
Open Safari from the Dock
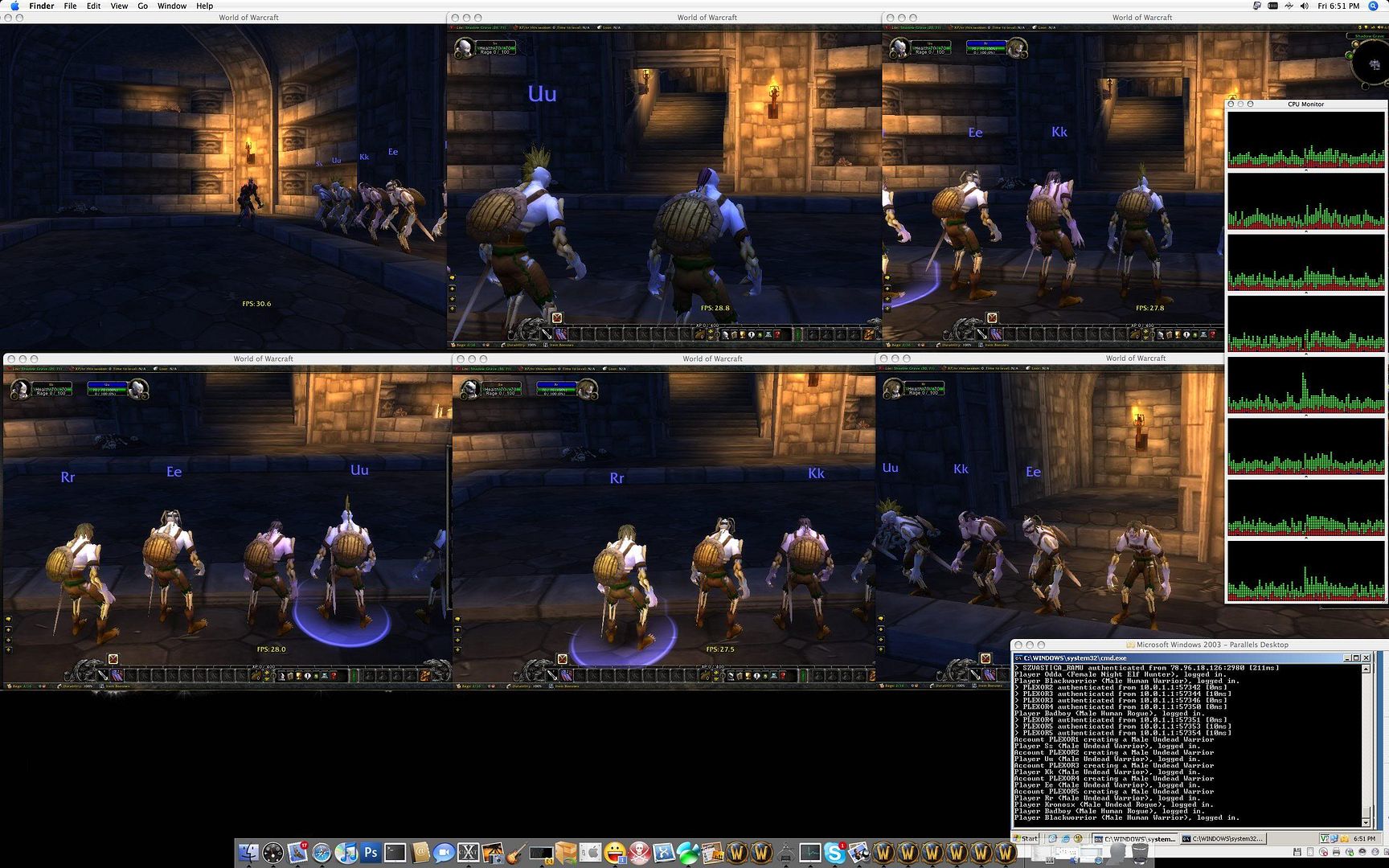point(322,852)
